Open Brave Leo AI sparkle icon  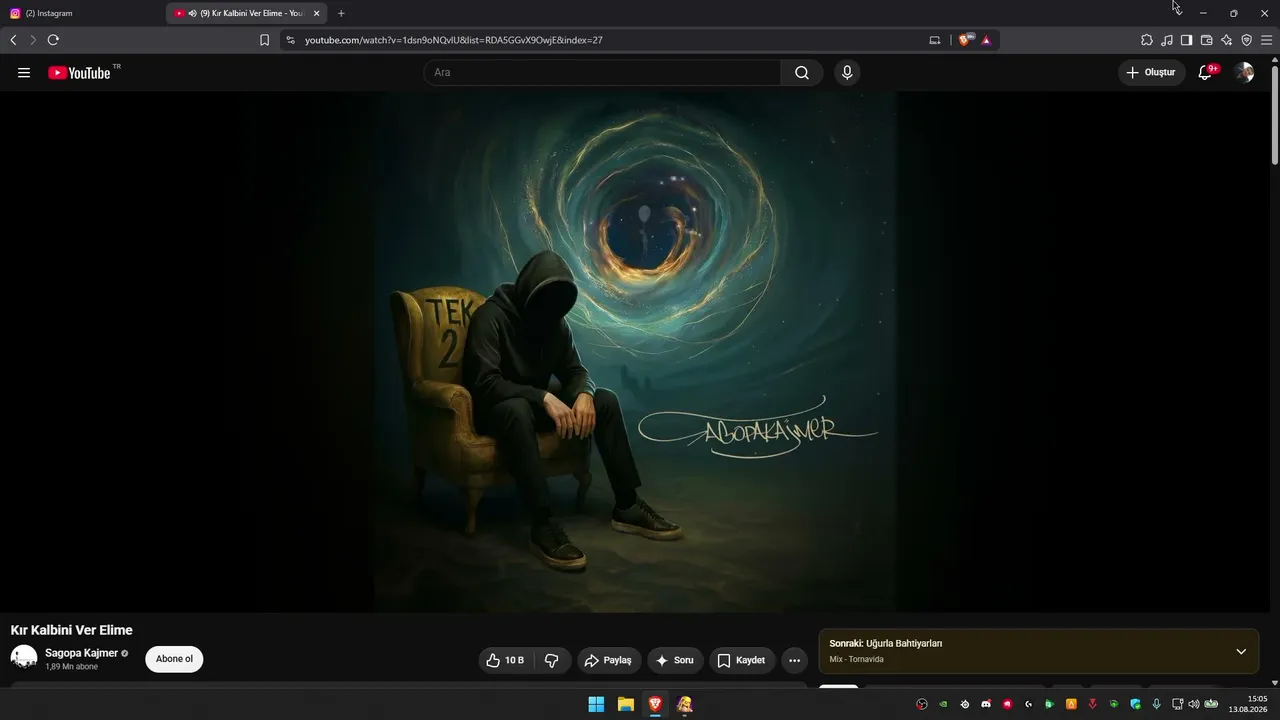coord(1227,40)
